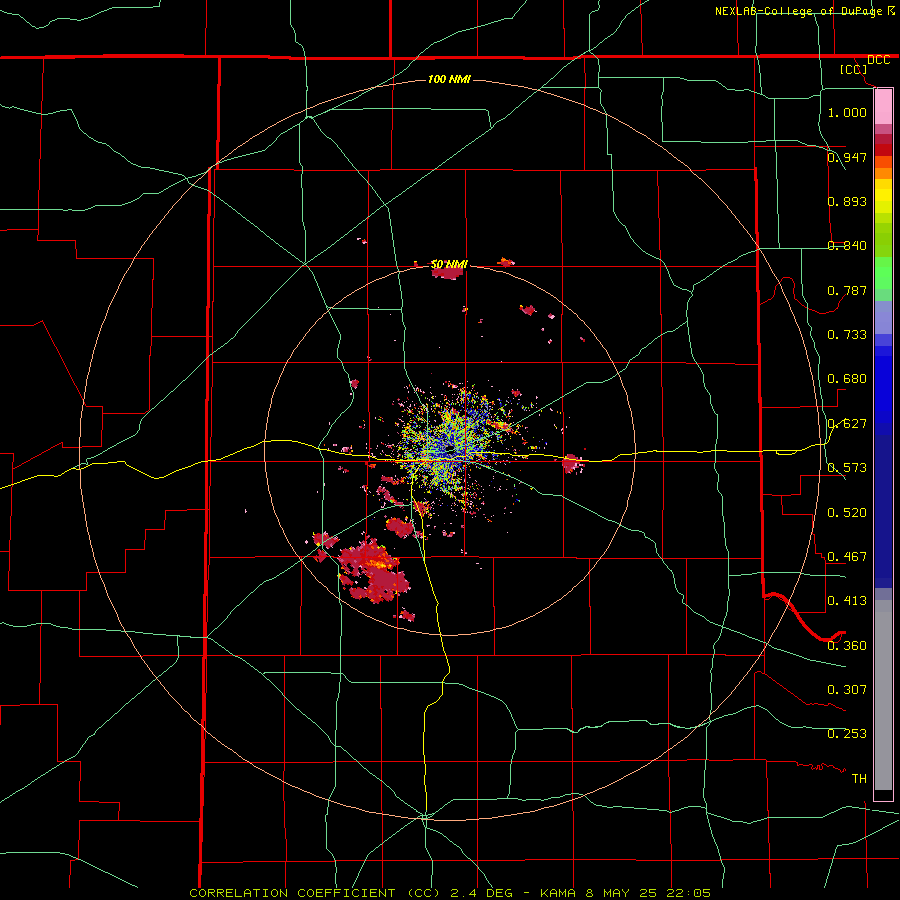Viewport: 900px width, 900px height.
Task: Click the 0.947 legend value
Action: 847,157
